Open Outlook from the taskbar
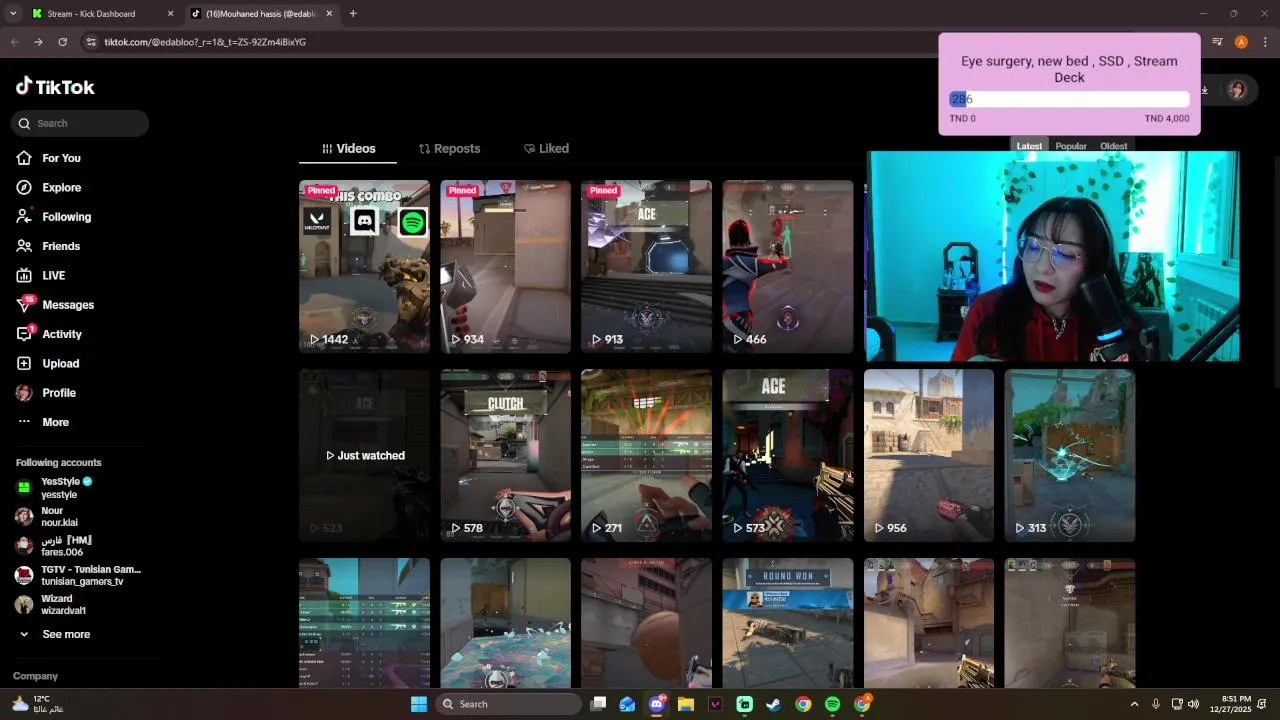This screenshot has width=1280, height=720. click(627, 704)
